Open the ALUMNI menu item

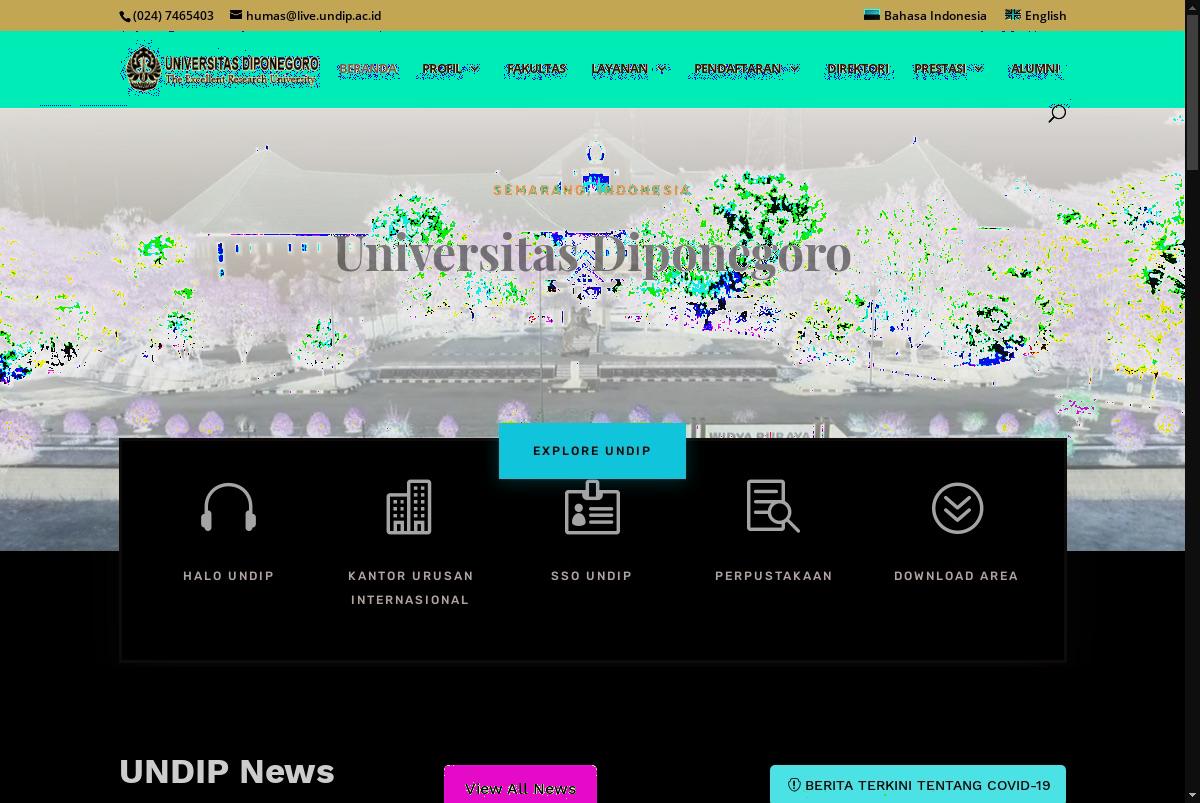pyautogui.click(x=1035, y=69)
